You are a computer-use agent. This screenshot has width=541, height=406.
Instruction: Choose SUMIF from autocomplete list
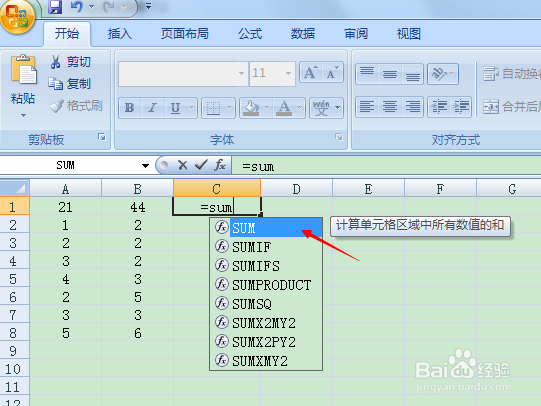266,247
